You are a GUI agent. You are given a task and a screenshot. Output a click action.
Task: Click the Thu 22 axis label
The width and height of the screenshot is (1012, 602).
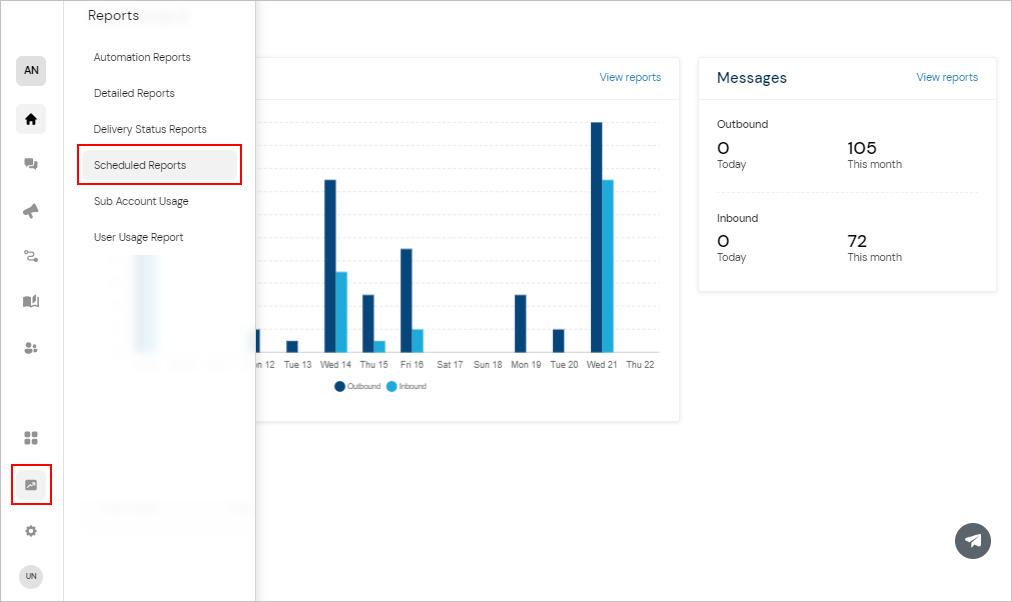pyautogui.click(x=640, y=365)
